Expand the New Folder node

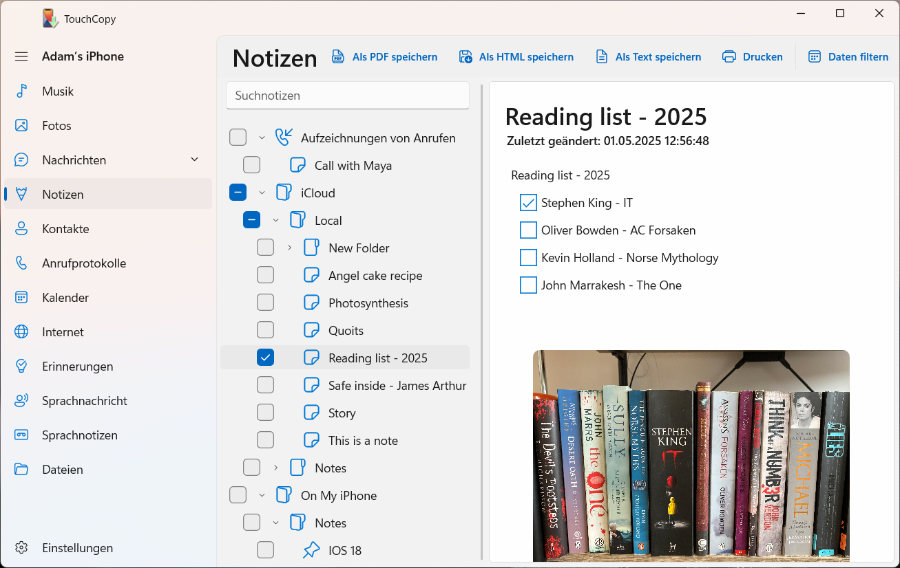pos(289,248)
